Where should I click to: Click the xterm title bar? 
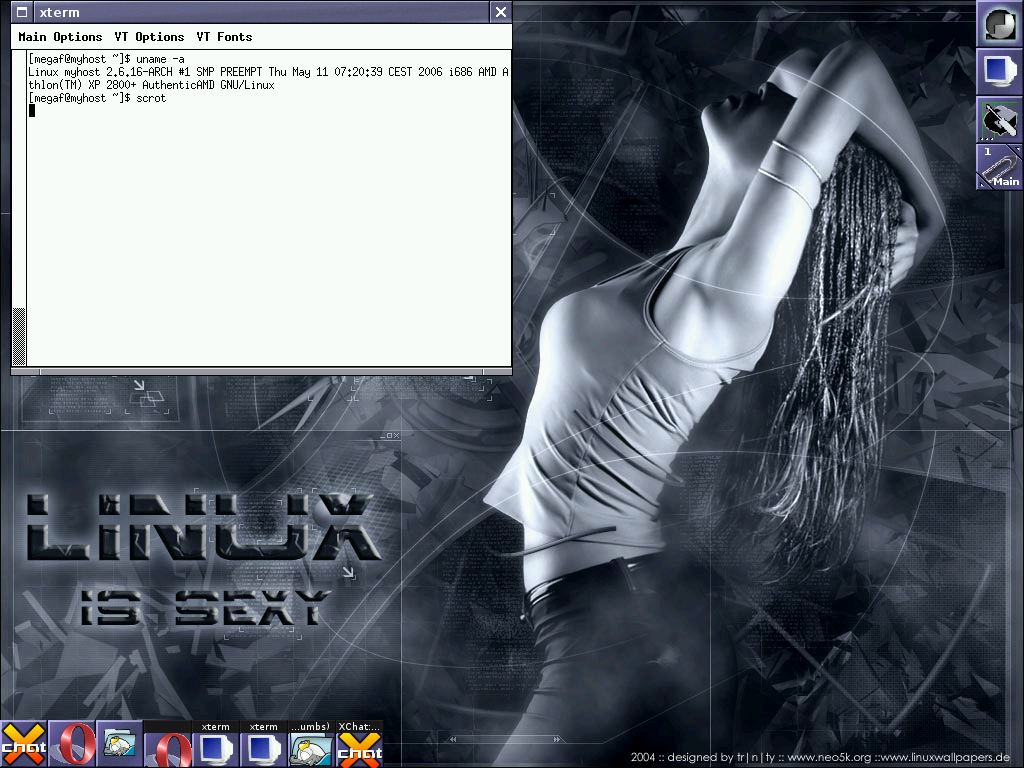(x=261, y=12)
